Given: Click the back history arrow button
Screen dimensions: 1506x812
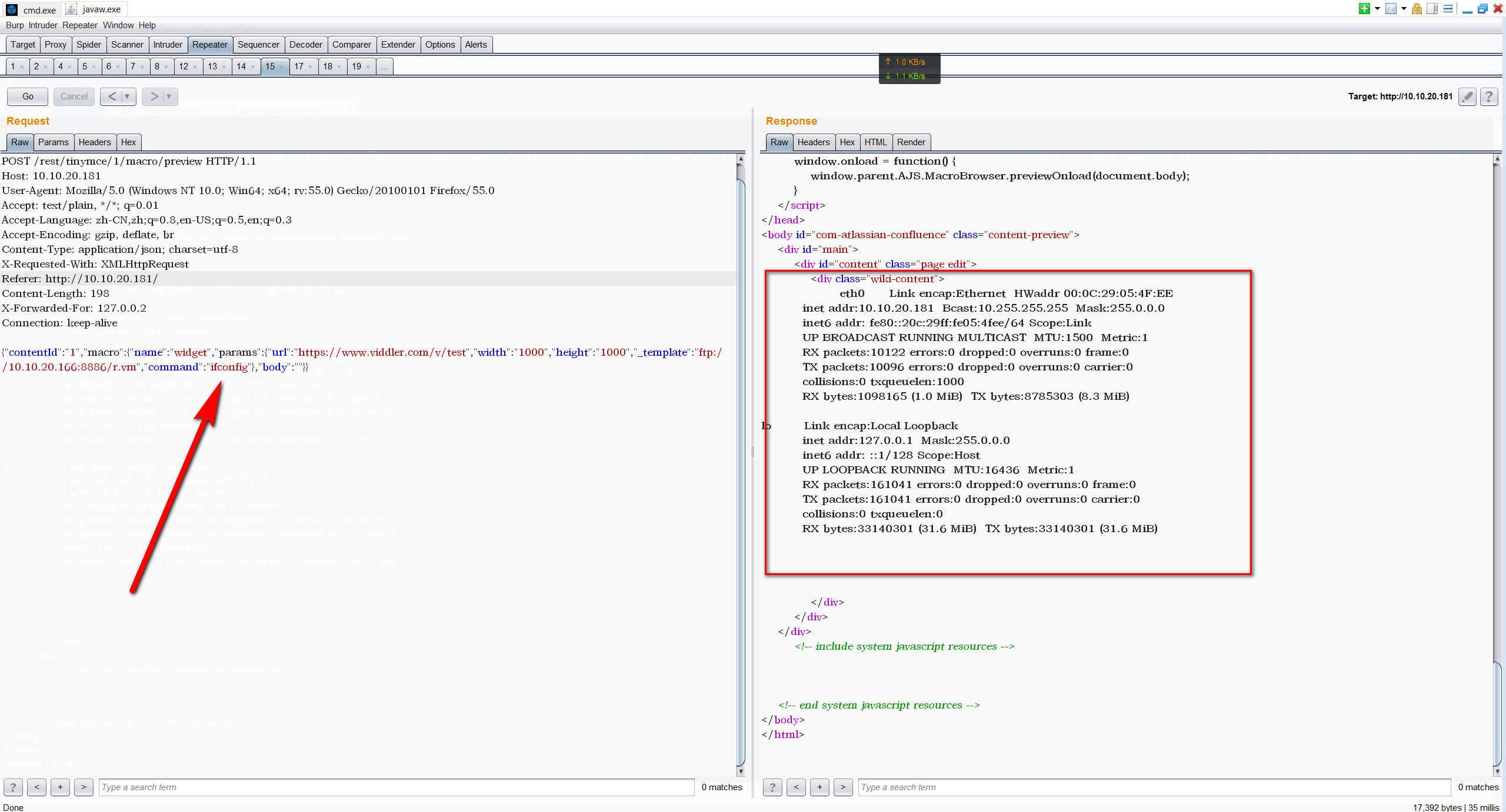Looking at the screenshot, I should (x=112, y=96).
